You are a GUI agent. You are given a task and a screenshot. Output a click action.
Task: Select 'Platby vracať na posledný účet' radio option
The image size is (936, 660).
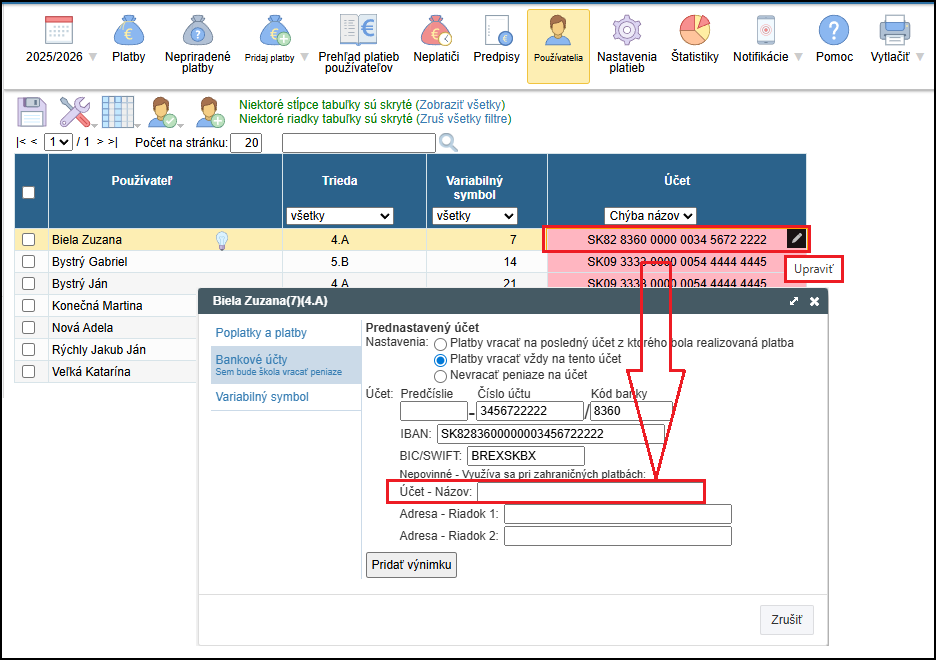coord(440,343)
